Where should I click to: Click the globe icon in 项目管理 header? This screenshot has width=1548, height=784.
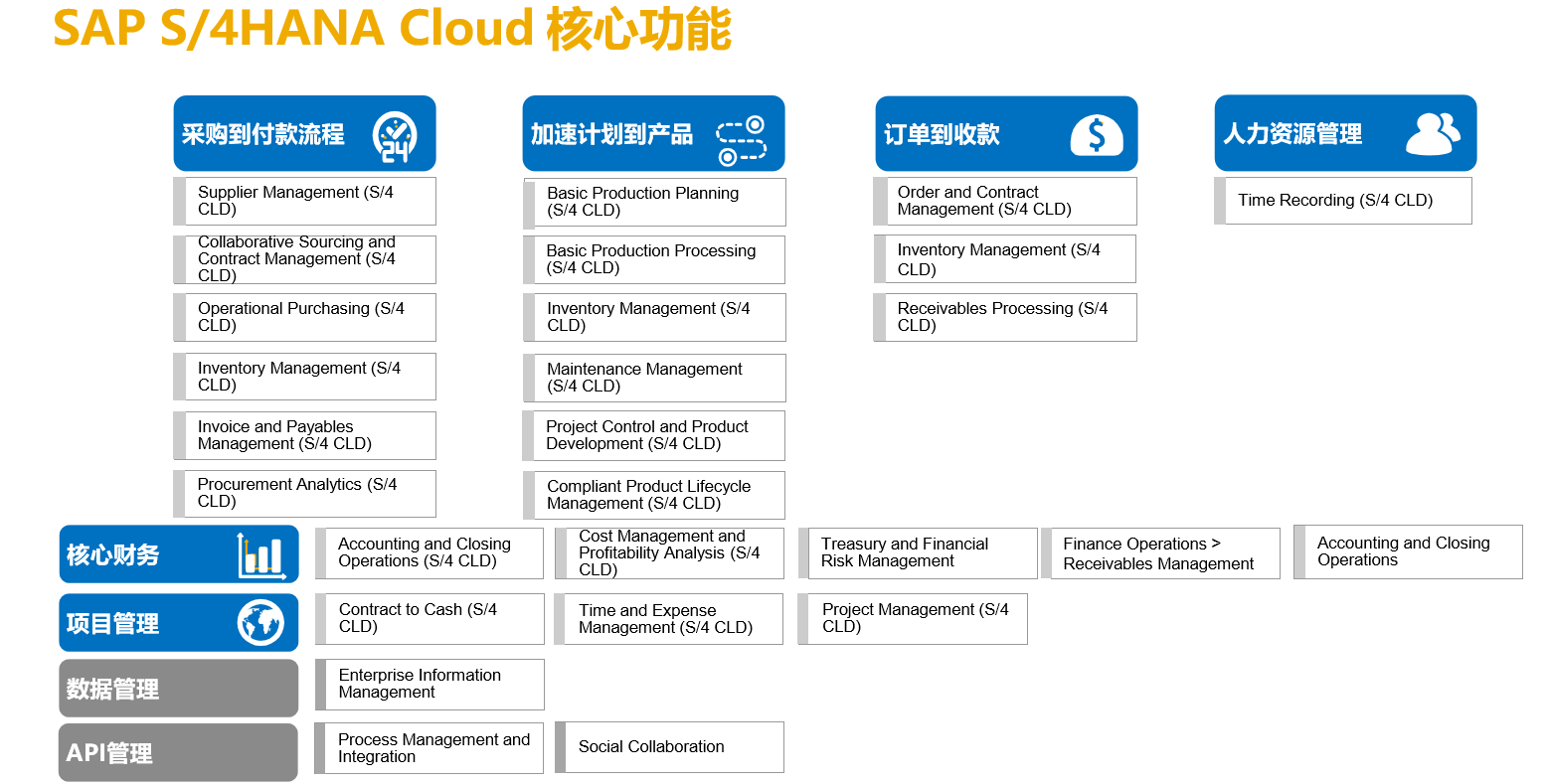261,622
